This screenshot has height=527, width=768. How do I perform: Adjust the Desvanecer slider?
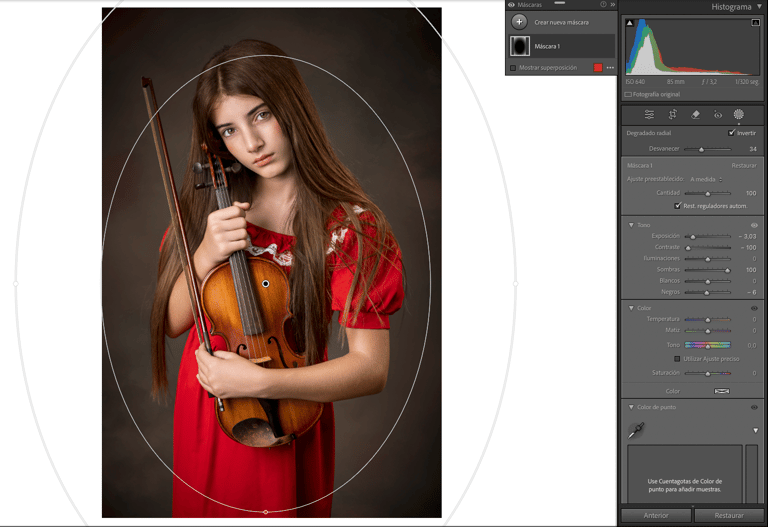[707, 149]
